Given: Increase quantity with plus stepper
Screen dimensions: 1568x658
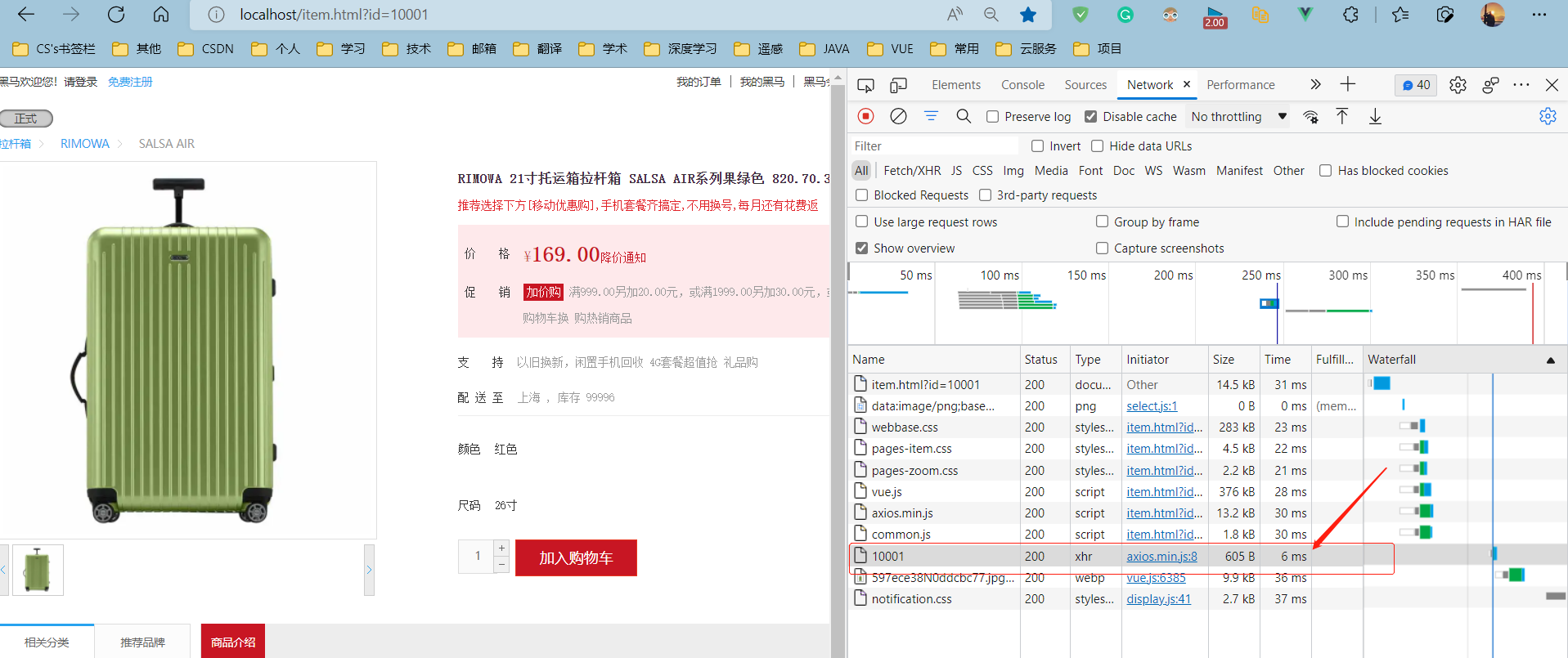Looking at the screenshot, I should pyautogui.click(x=501, y=548).
